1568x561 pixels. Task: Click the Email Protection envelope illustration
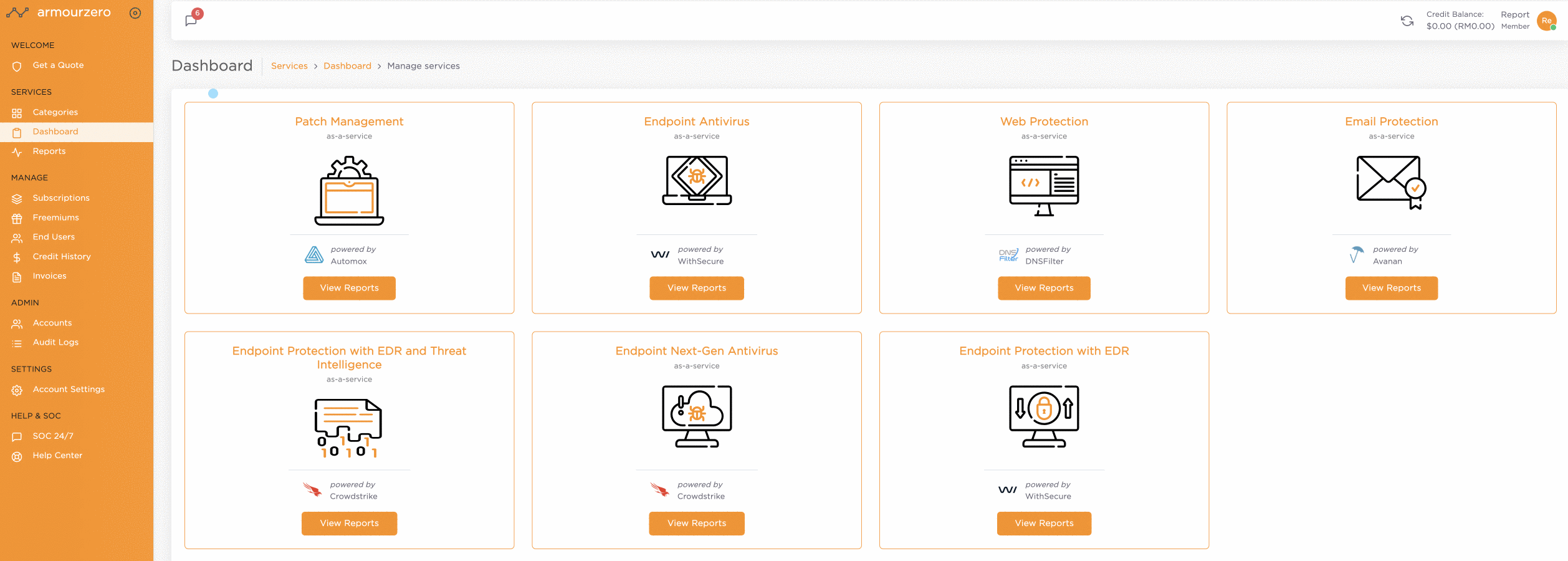(x=1392, y=182)
